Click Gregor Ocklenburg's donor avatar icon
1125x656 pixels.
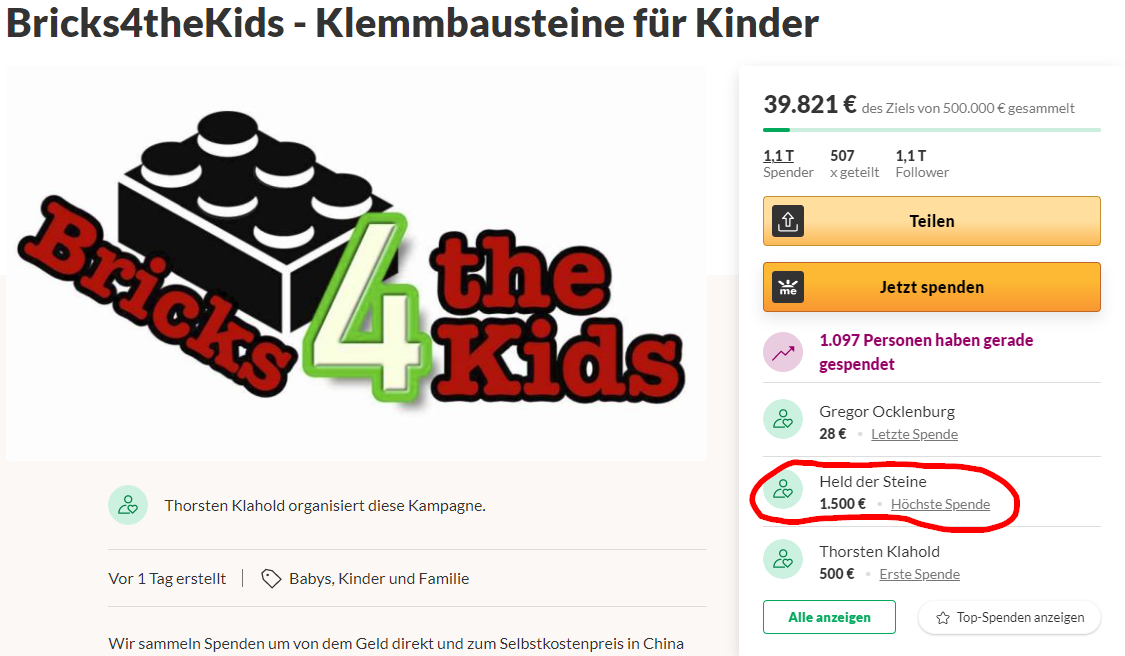(783, 419)
